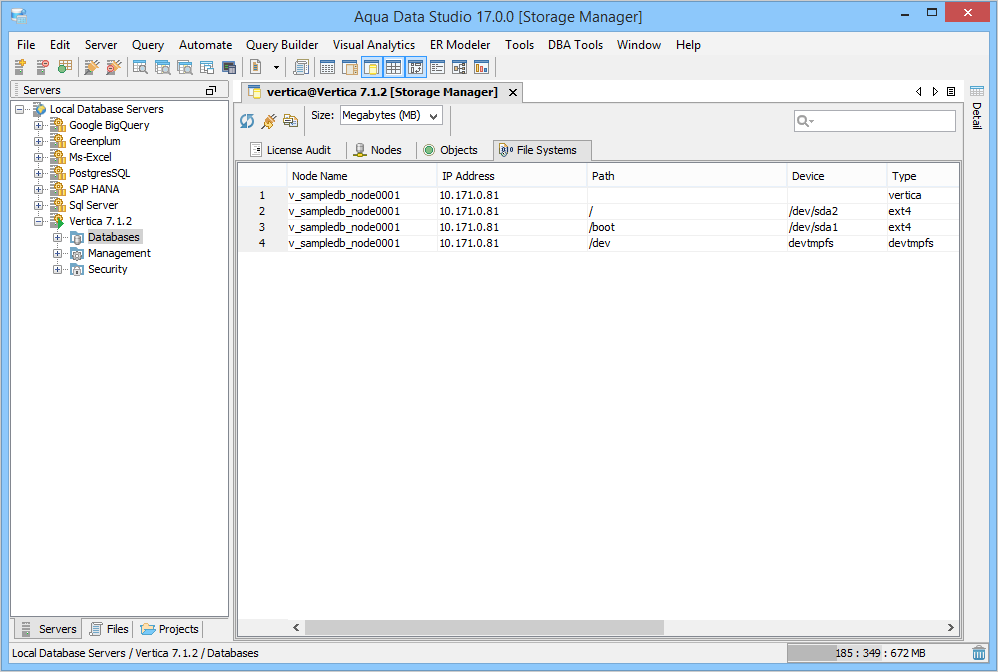This screenshot has height=672, width=998.
Task: Collapse the Vertica 7.1.2 node
Action: pyautogui.click(x=39, y=221)
